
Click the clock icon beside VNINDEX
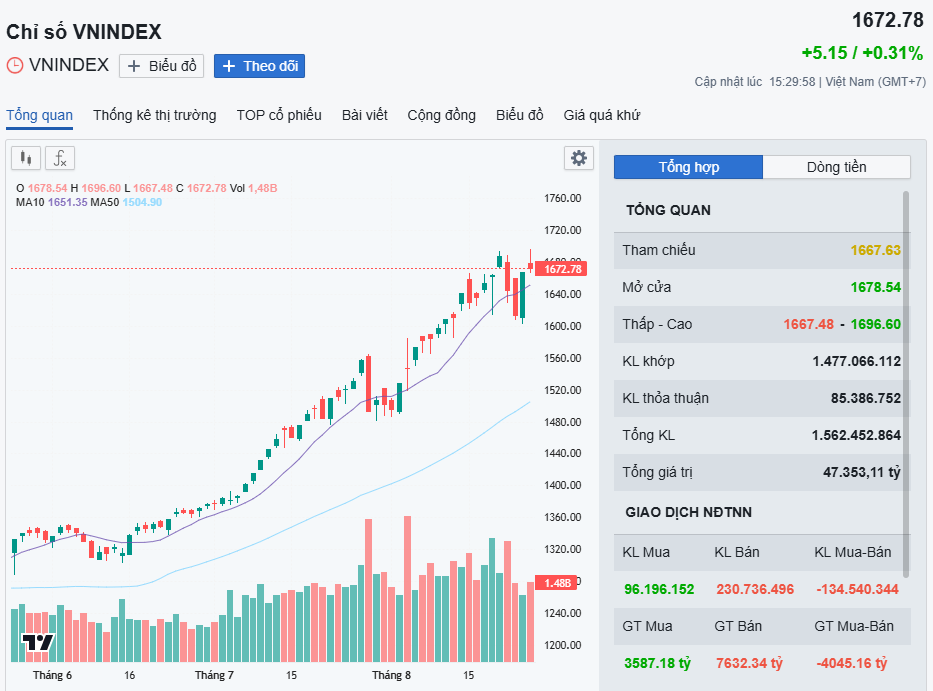pyautogui.click(x=15, y=65)
